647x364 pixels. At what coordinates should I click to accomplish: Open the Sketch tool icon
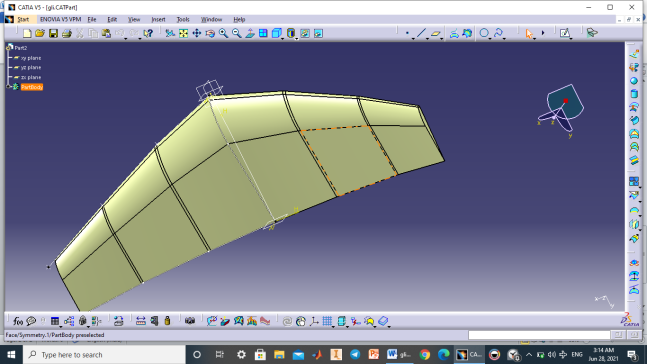pos(565,33)
